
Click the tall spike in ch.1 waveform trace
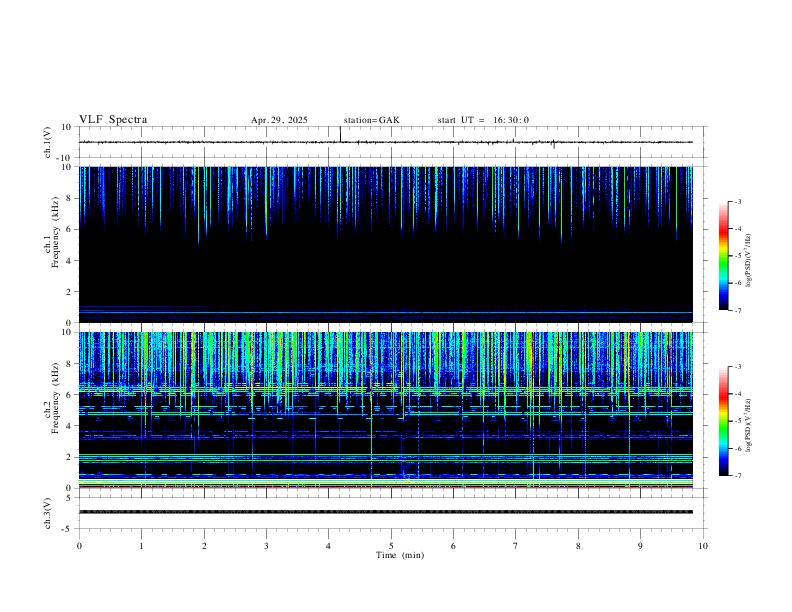point(340,134)
